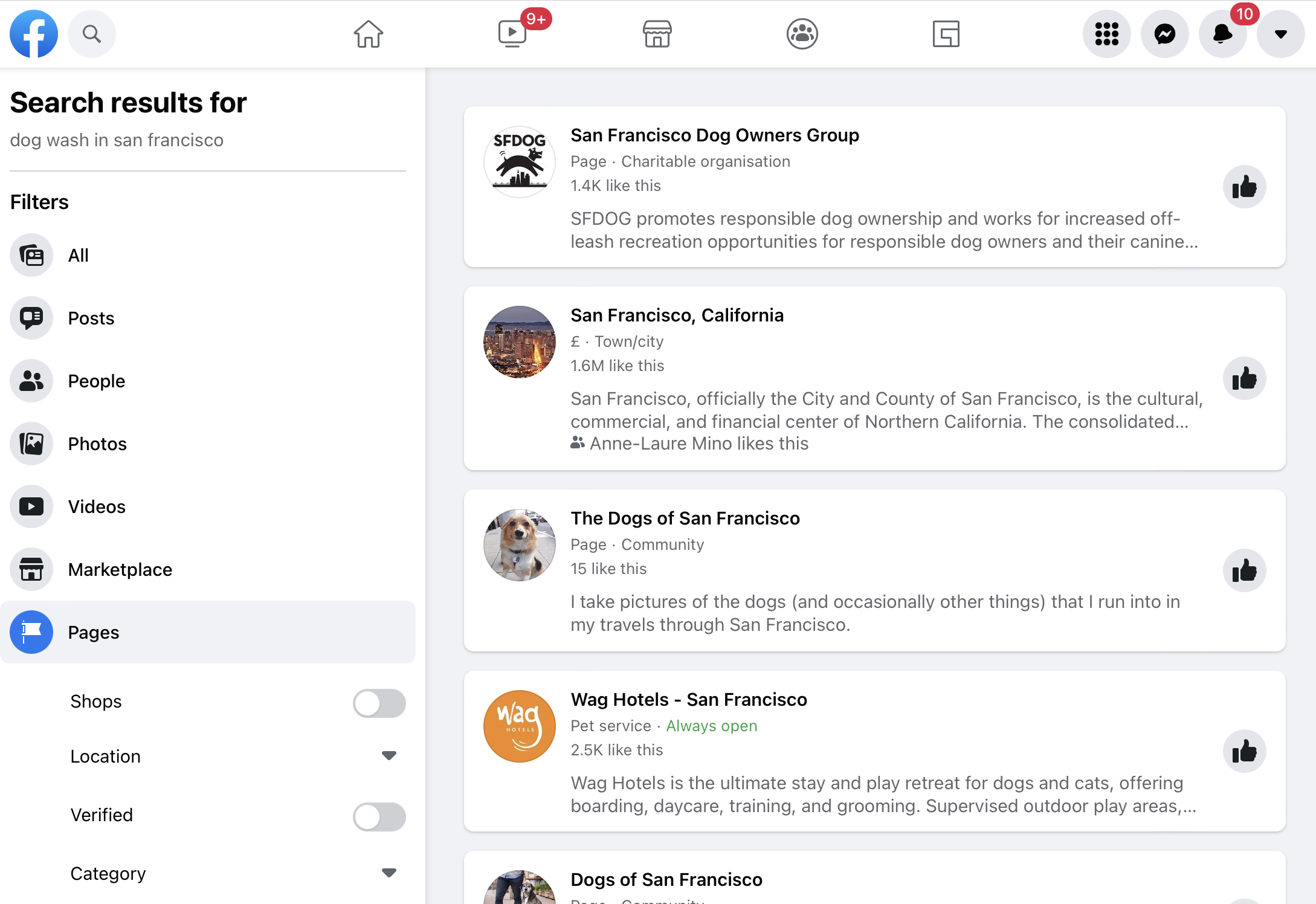
Task: Open Facebook Watch video feed
Action: 512,34
